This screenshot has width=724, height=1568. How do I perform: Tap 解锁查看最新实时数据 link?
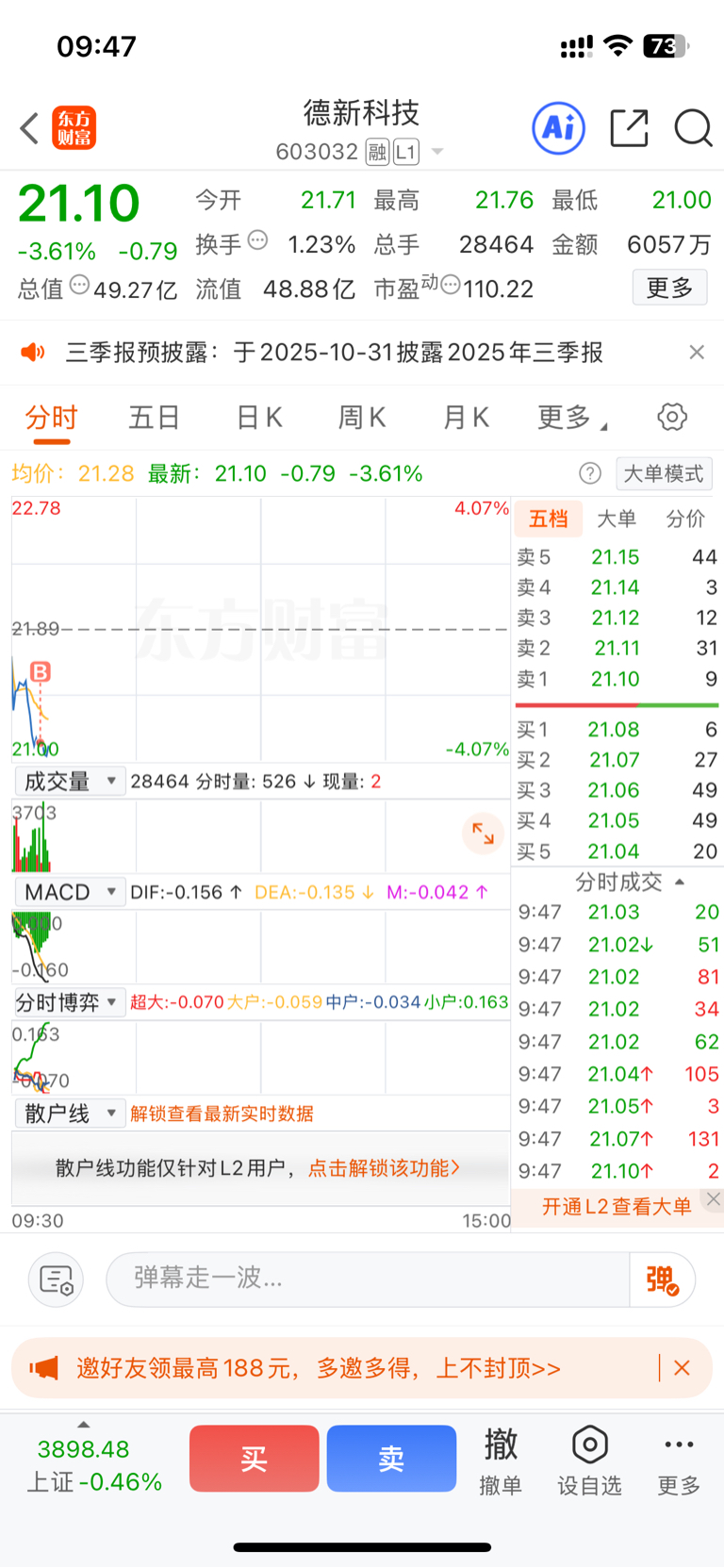coord(222,1114)
